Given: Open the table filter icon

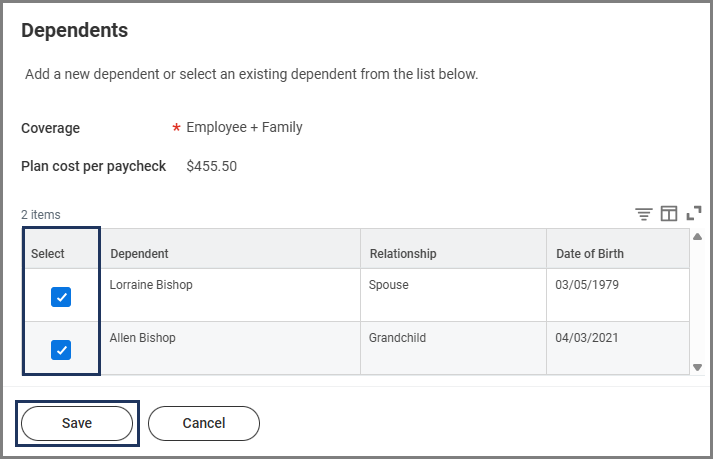Looking at the screenshot, I should [644, 214].
